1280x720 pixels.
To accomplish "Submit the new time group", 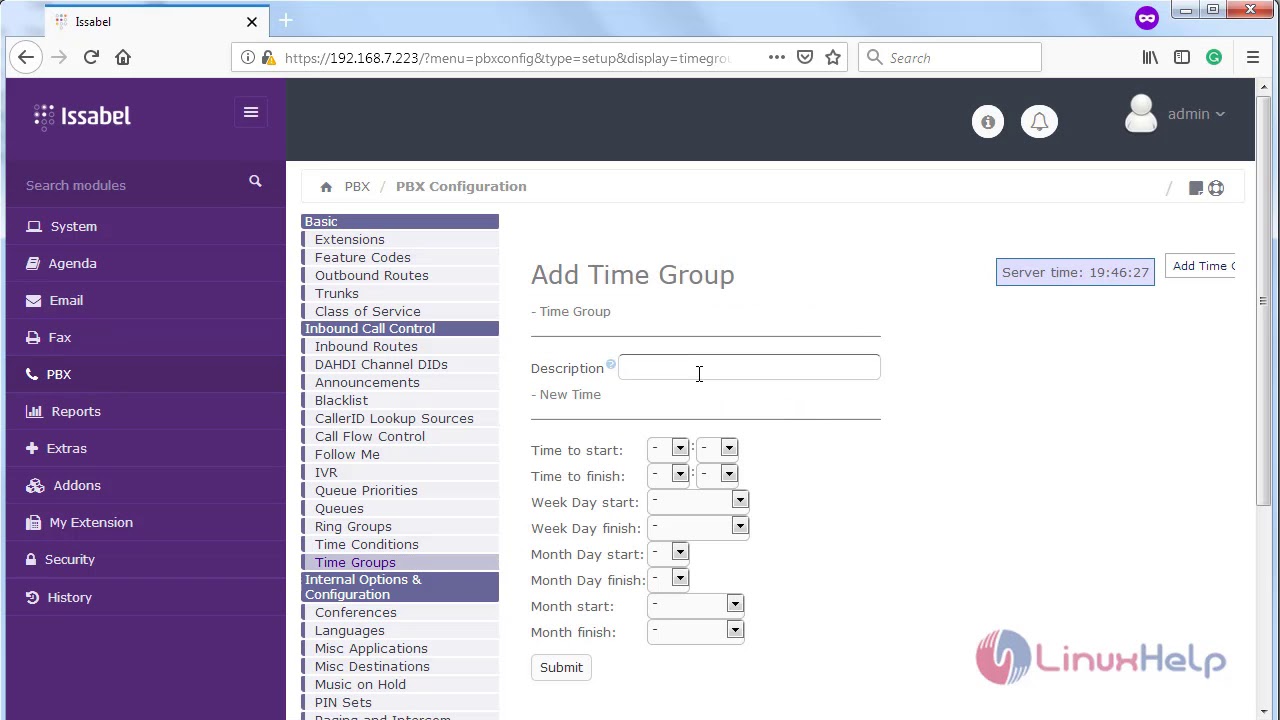I will click(x=561, y=667).
